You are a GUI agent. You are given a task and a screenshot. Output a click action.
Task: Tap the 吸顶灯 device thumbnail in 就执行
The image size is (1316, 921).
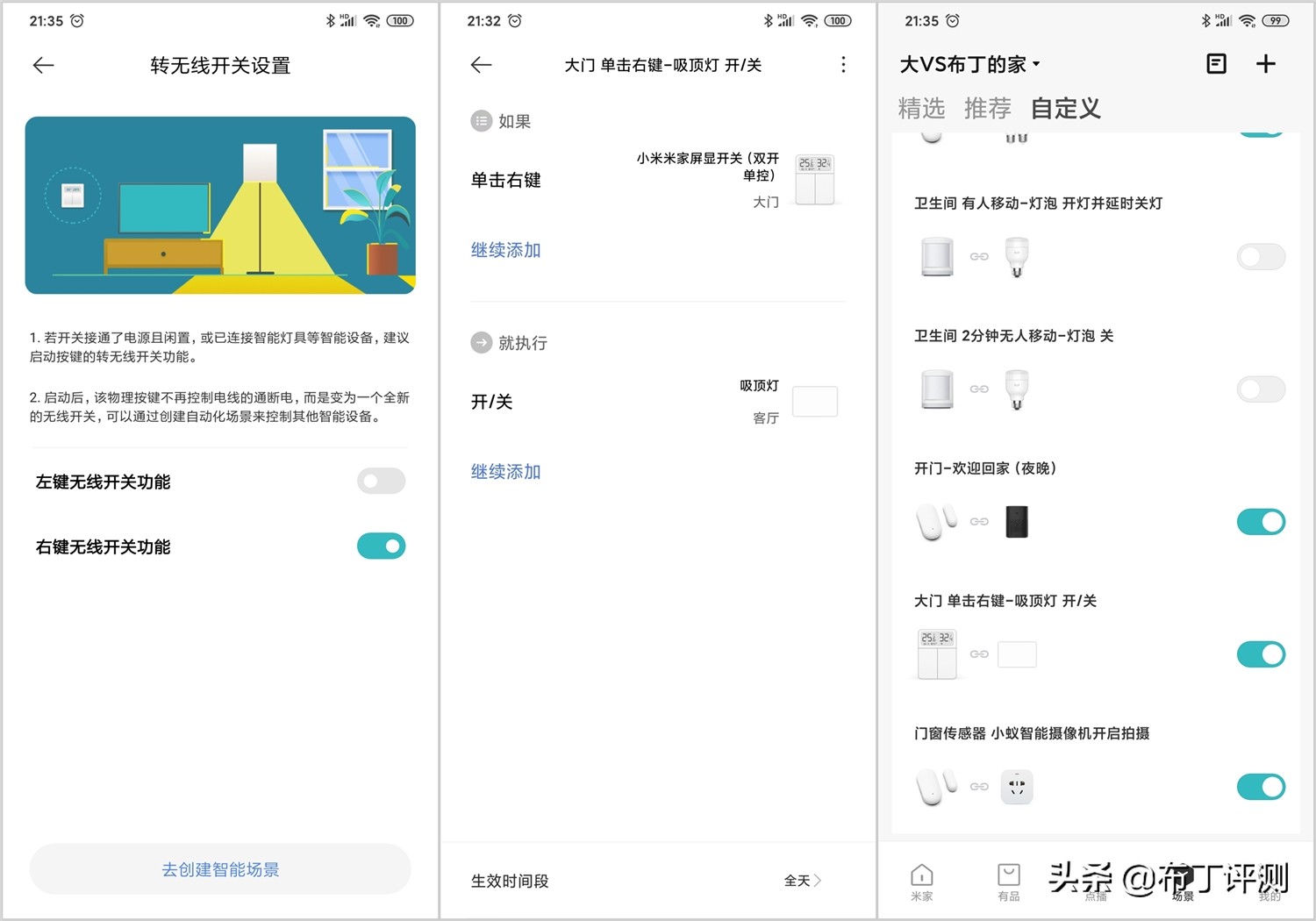point(814,401)
